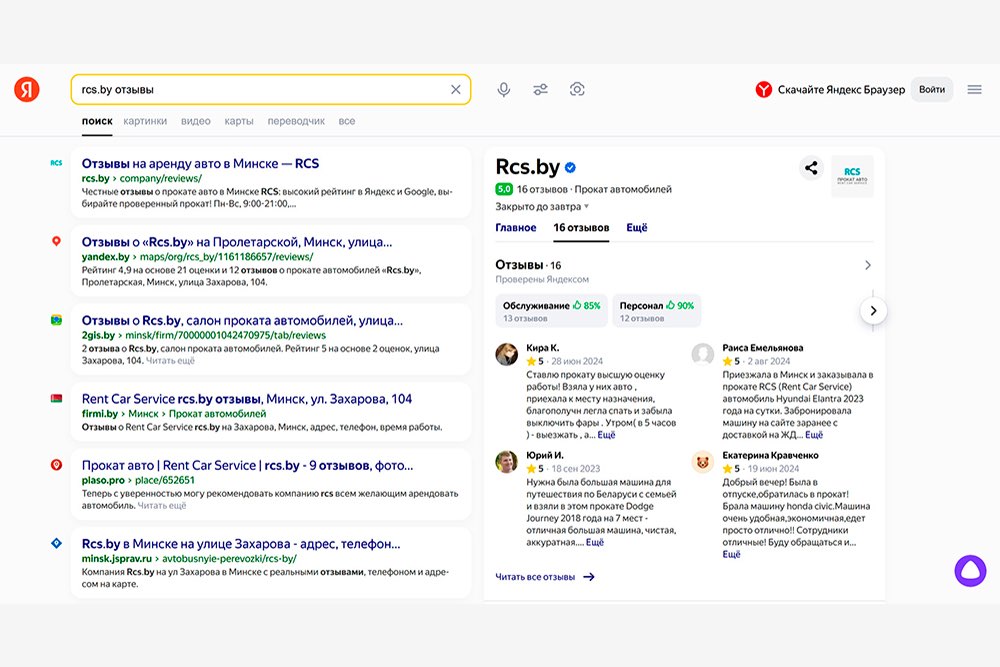Open Alice assistant purple icon
Screen dimensions: 1000x667
click(x=969, y=570)
